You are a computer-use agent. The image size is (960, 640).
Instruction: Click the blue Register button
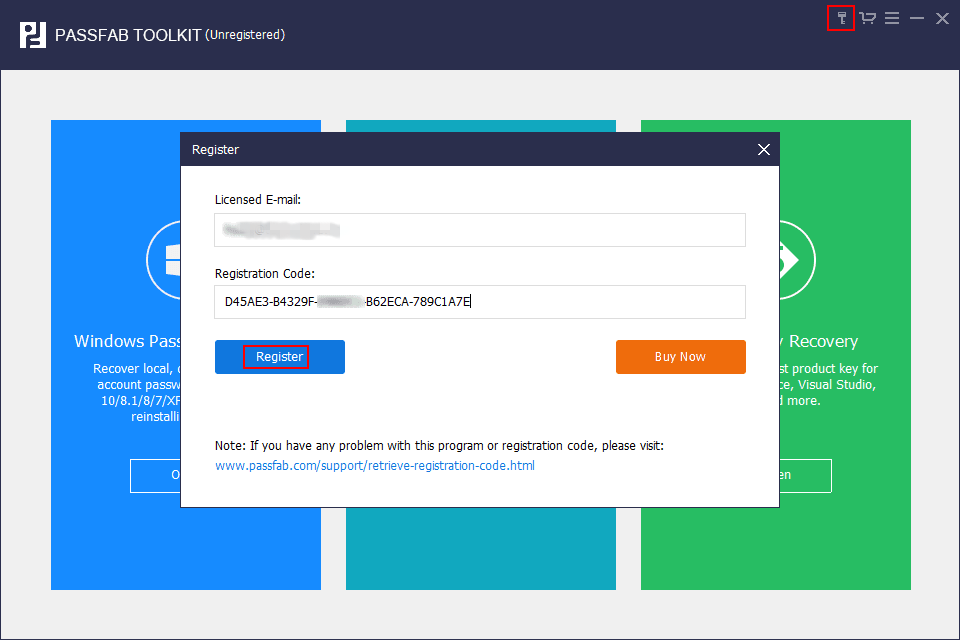pyautogui.click(x=280, y=356)
